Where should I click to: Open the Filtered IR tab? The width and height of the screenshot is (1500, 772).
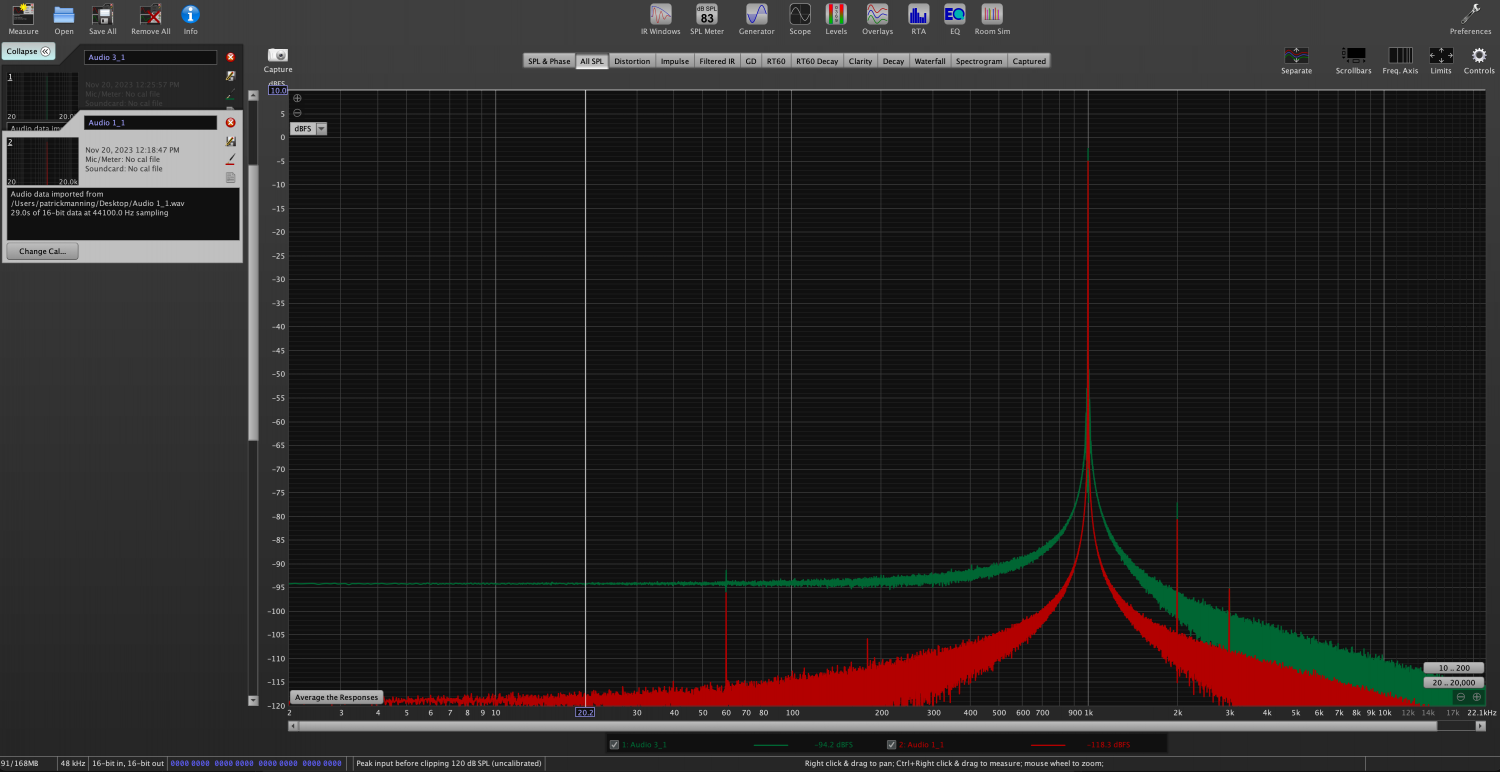pos(717,61)
